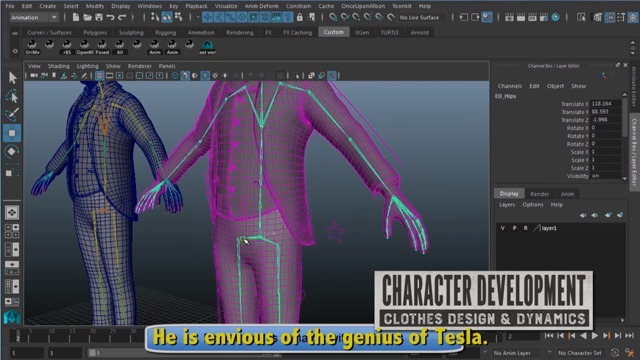
Task: Activate the Lasso select tool
Action: pyautogui.click(x=12, y=96)
